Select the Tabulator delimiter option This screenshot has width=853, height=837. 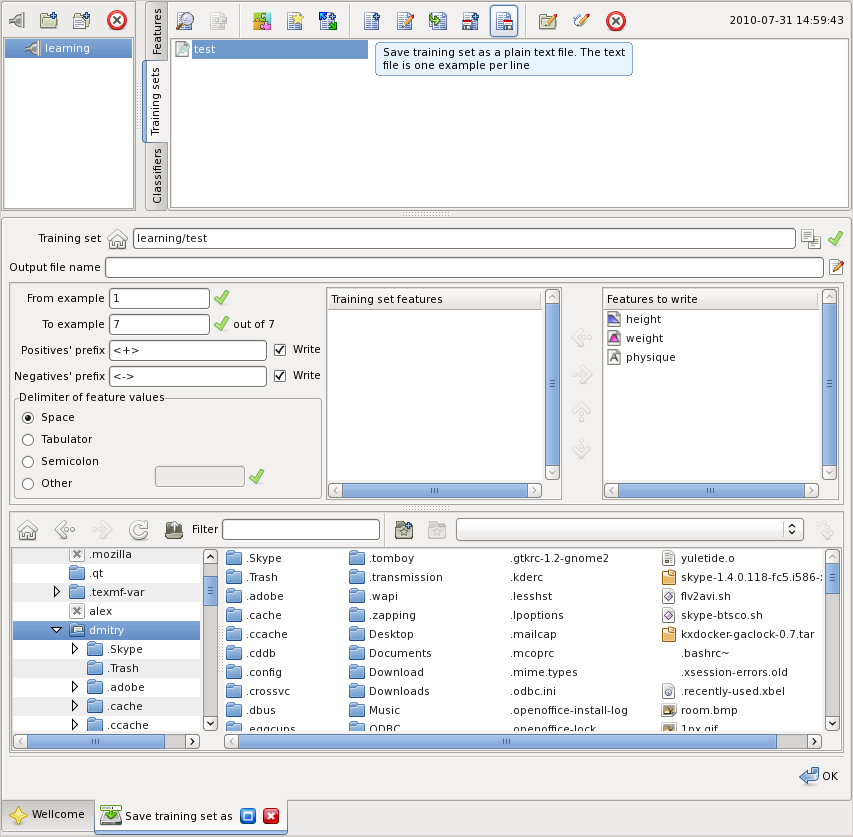coord(28,439)
